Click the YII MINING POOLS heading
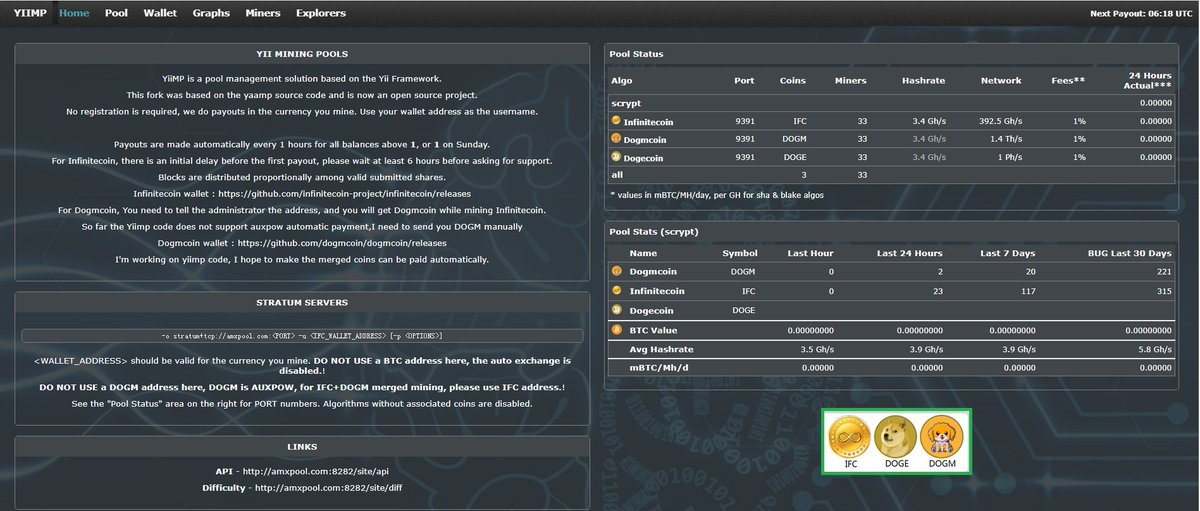 (302, 53)
